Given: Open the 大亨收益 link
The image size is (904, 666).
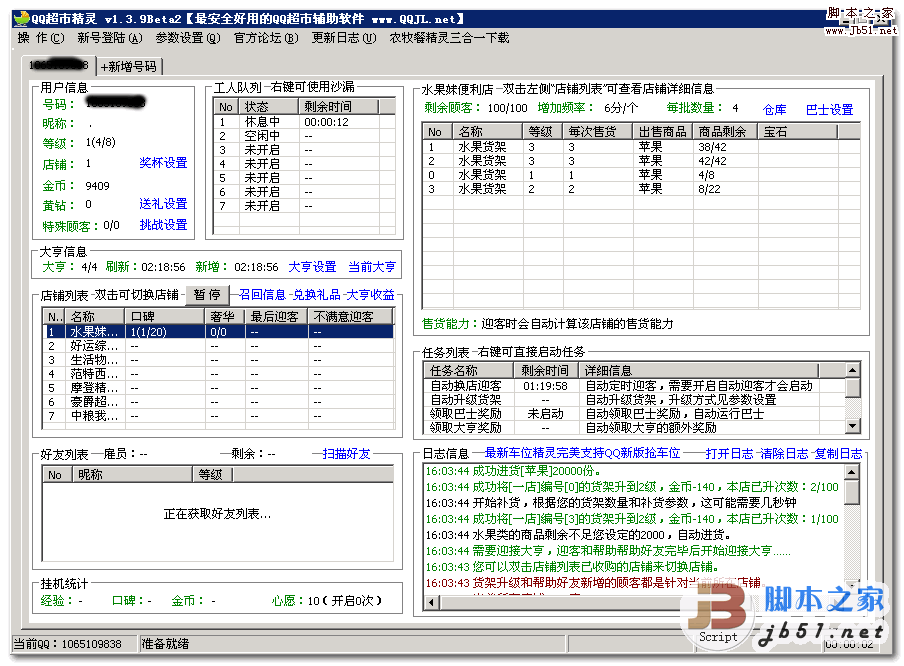Looking at the screenshot, I should tap(371, 295).
